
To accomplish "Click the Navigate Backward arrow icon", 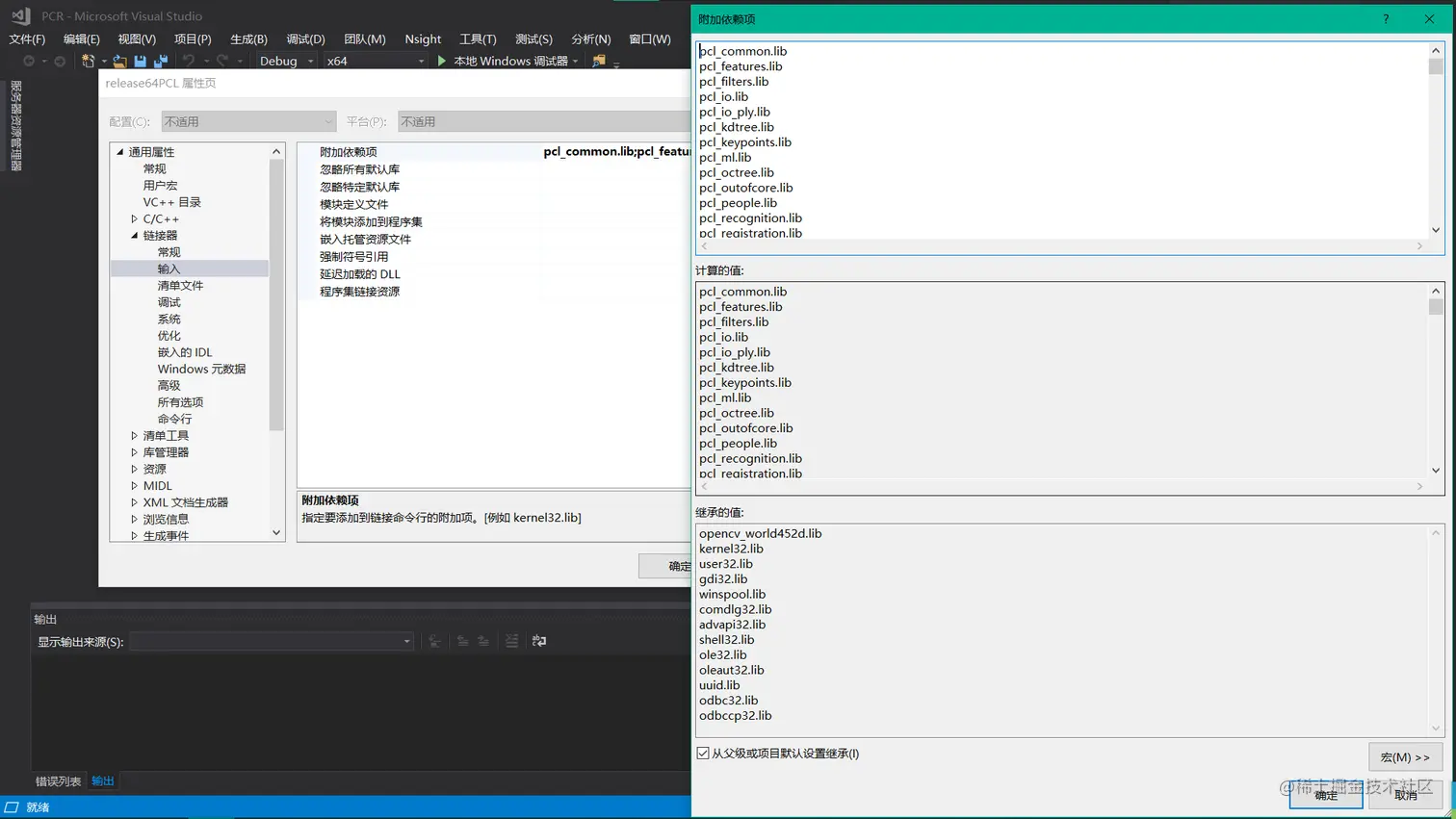I will click(x=29, y=61).
